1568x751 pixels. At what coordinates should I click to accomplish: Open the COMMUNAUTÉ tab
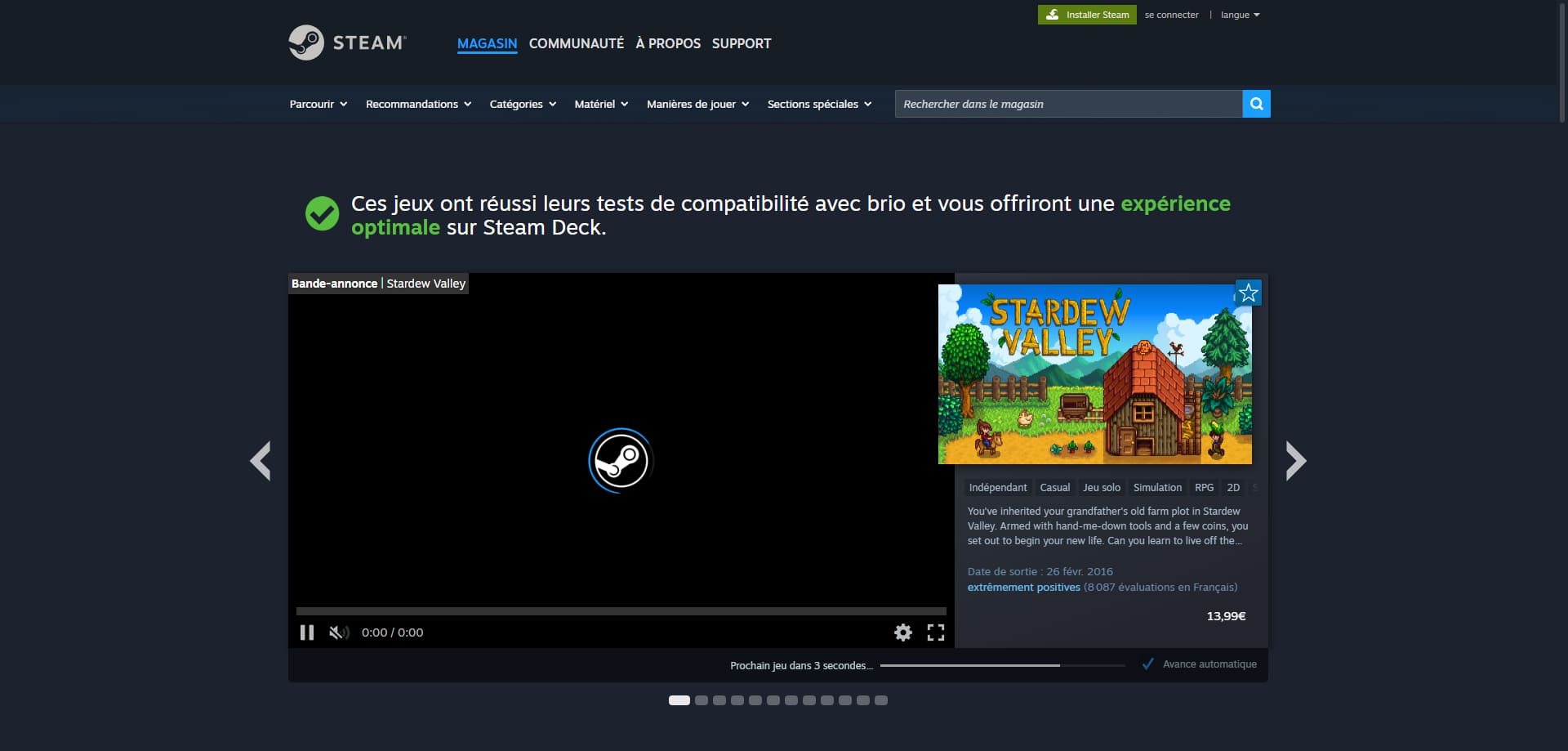pos(577,43)
